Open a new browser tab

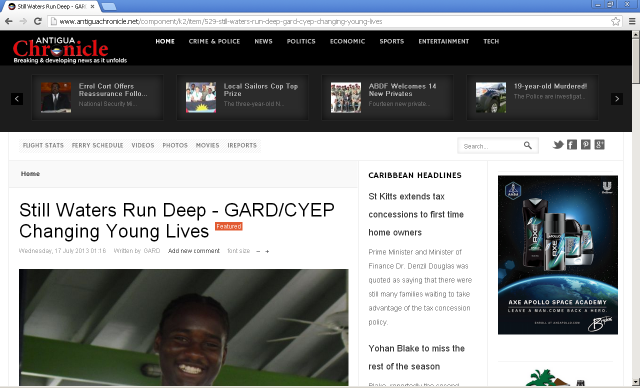(x=109, y=7)
